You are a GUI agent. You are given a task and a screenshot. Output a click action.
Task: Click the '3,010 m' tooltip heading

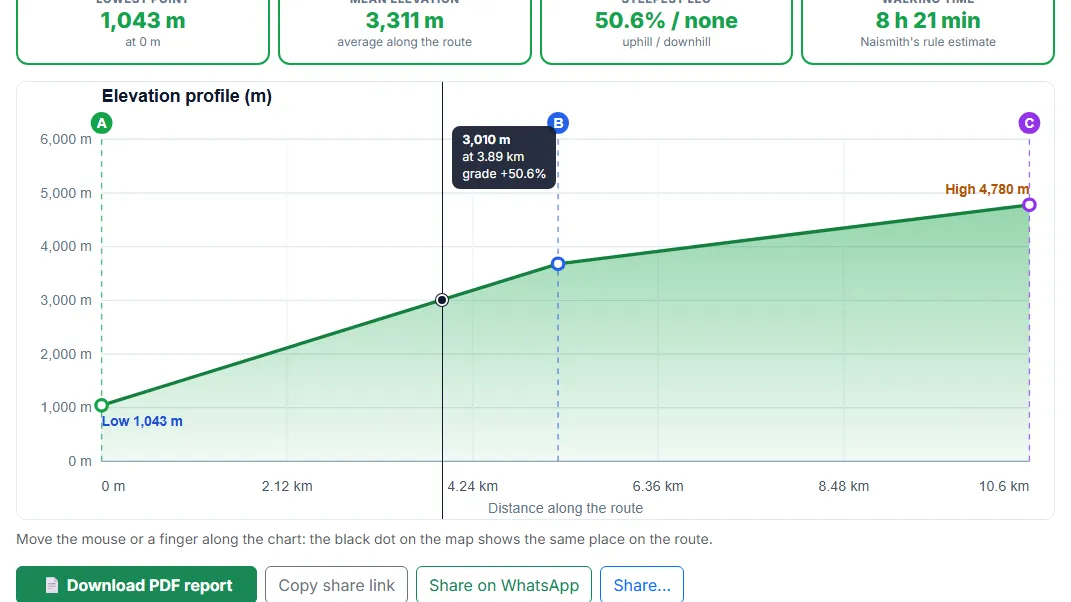pyautogui.click(x=486, y=139)
